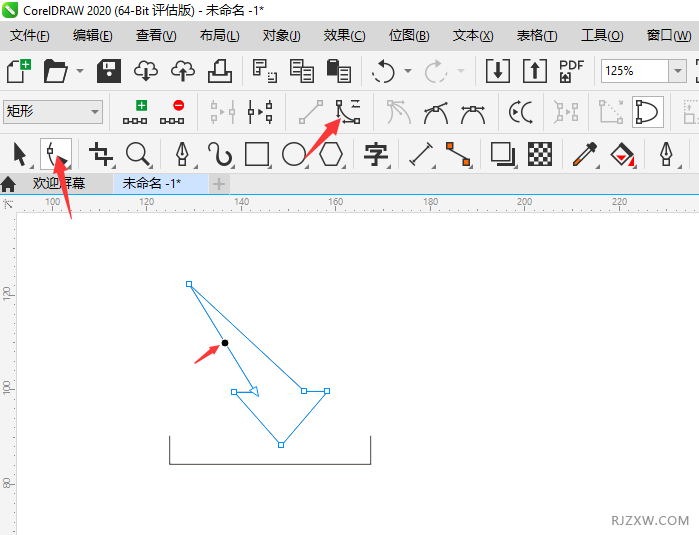Click the Cut icon

click(264, 71)
